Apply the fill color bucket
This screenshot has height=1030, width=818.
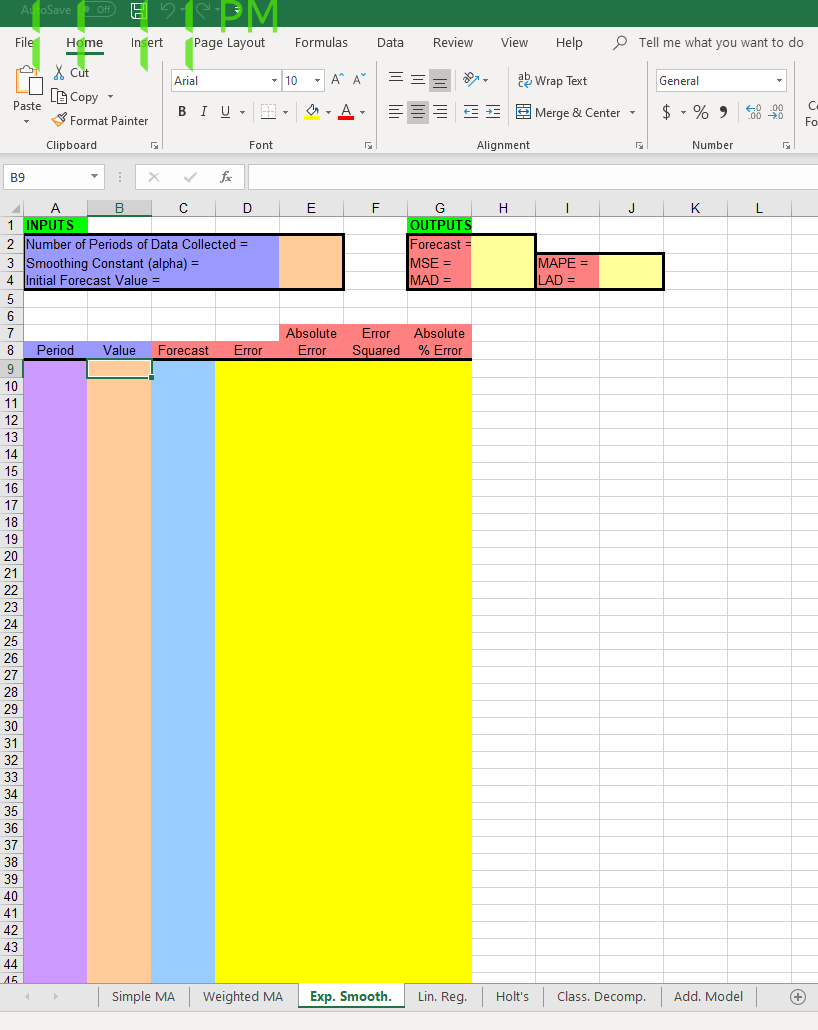[313, 112]
